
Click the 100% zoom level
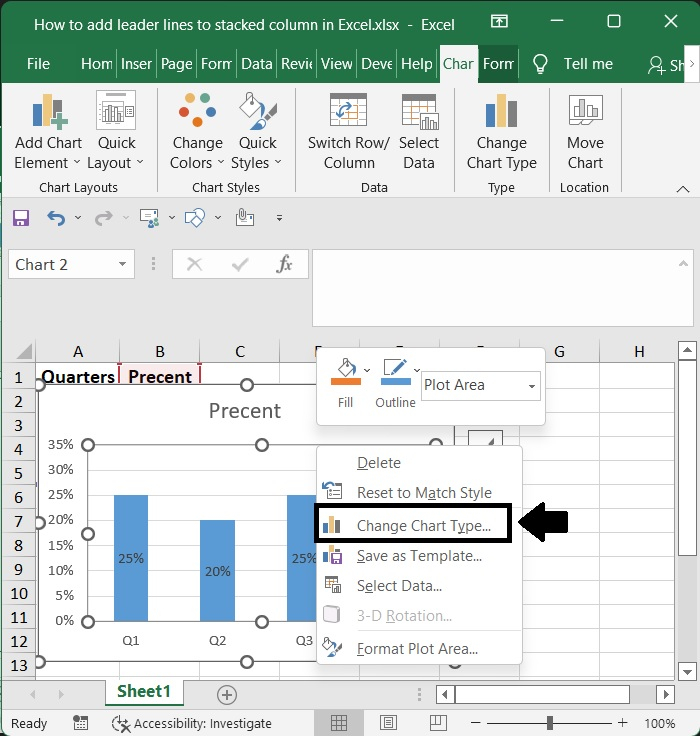pyautogui.click(x=660, y=723)
